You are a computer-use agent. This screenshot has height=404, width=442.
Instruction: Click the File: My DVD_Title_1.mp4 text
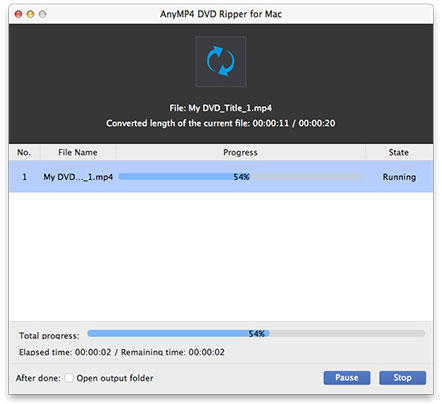point(221,108)
